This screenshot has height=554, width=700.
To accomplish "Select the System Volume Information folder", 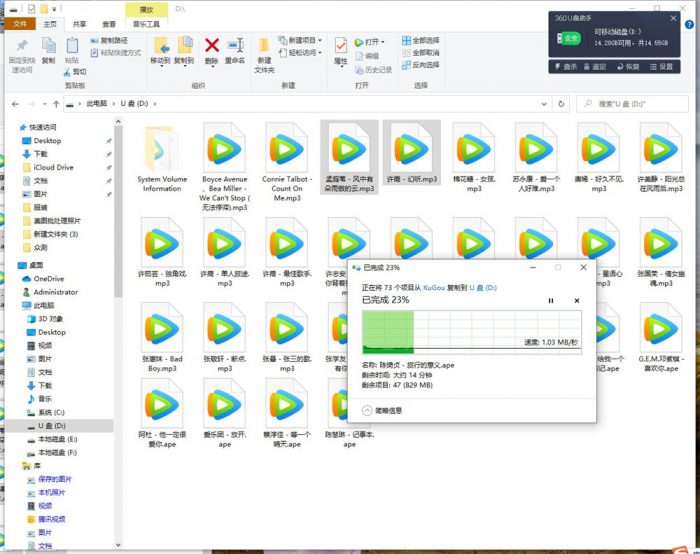I will [161, 159].
